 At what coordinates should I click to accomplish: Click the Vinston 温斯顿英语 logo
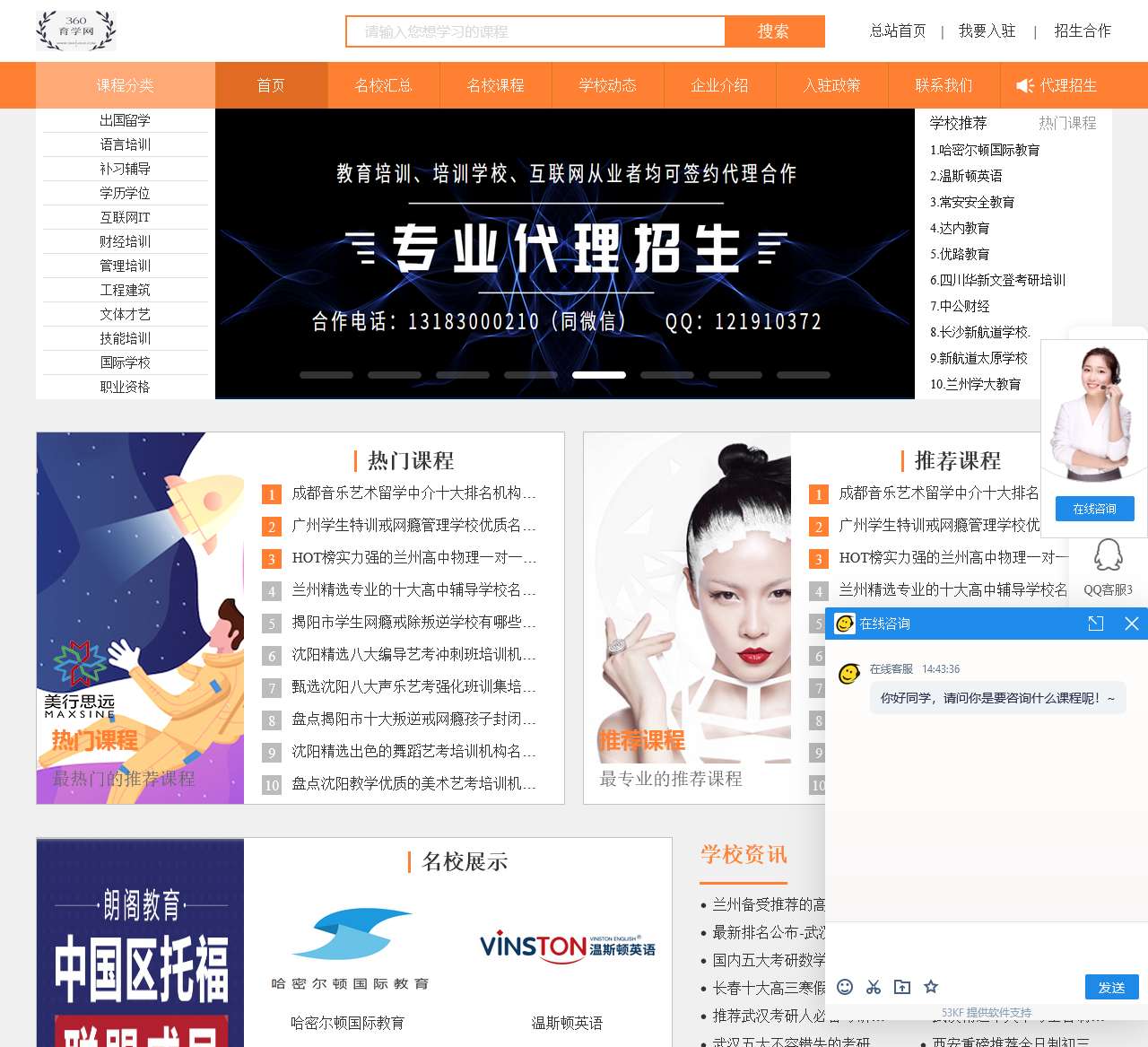[x=568, y=947]
